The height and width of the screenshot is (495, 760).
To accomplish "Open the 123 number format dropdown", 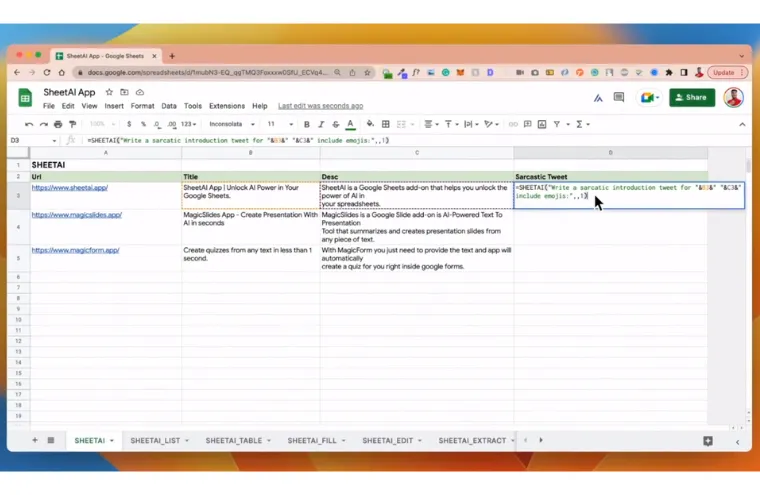I will coord(189,124).
